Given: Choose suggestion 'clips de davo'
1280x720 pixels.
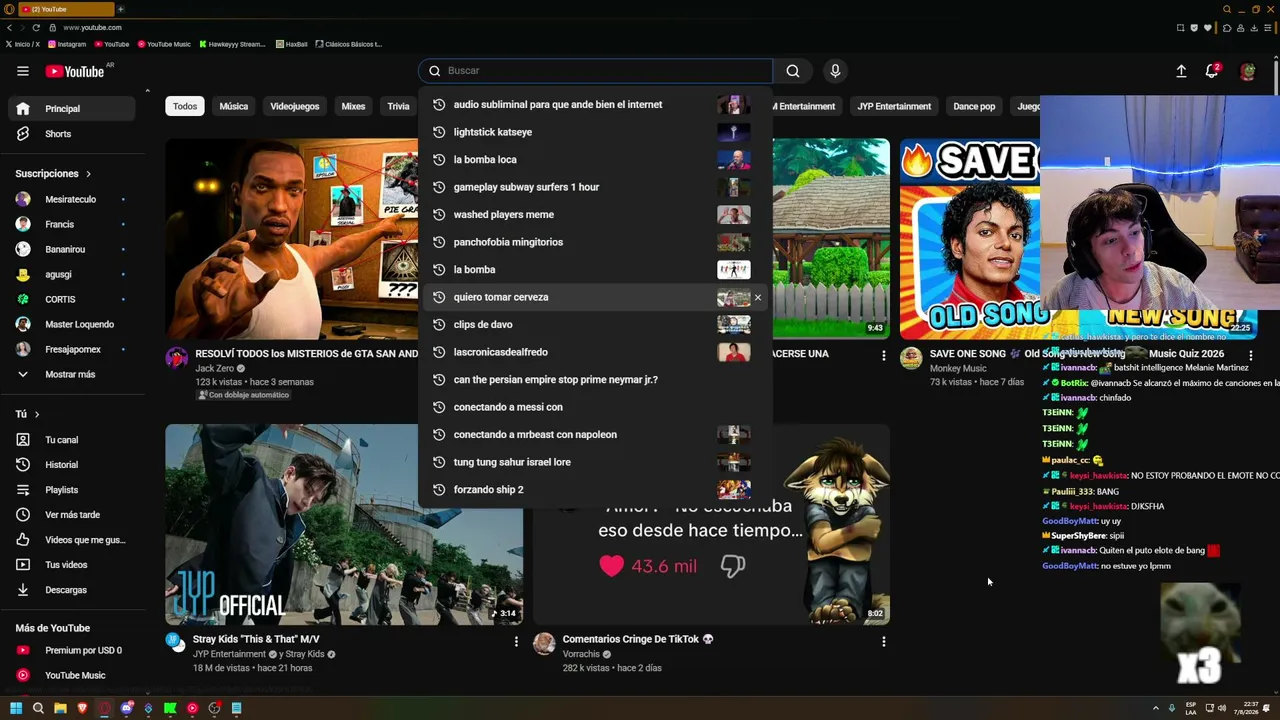Looking at the screenshot, I should (595, 325).
